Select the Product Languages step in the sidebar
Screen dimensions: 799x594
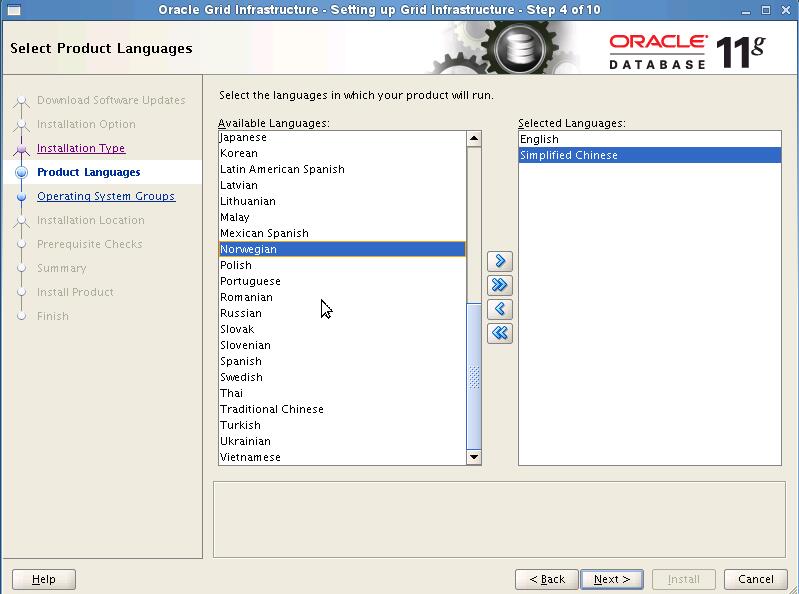[89, 172]
